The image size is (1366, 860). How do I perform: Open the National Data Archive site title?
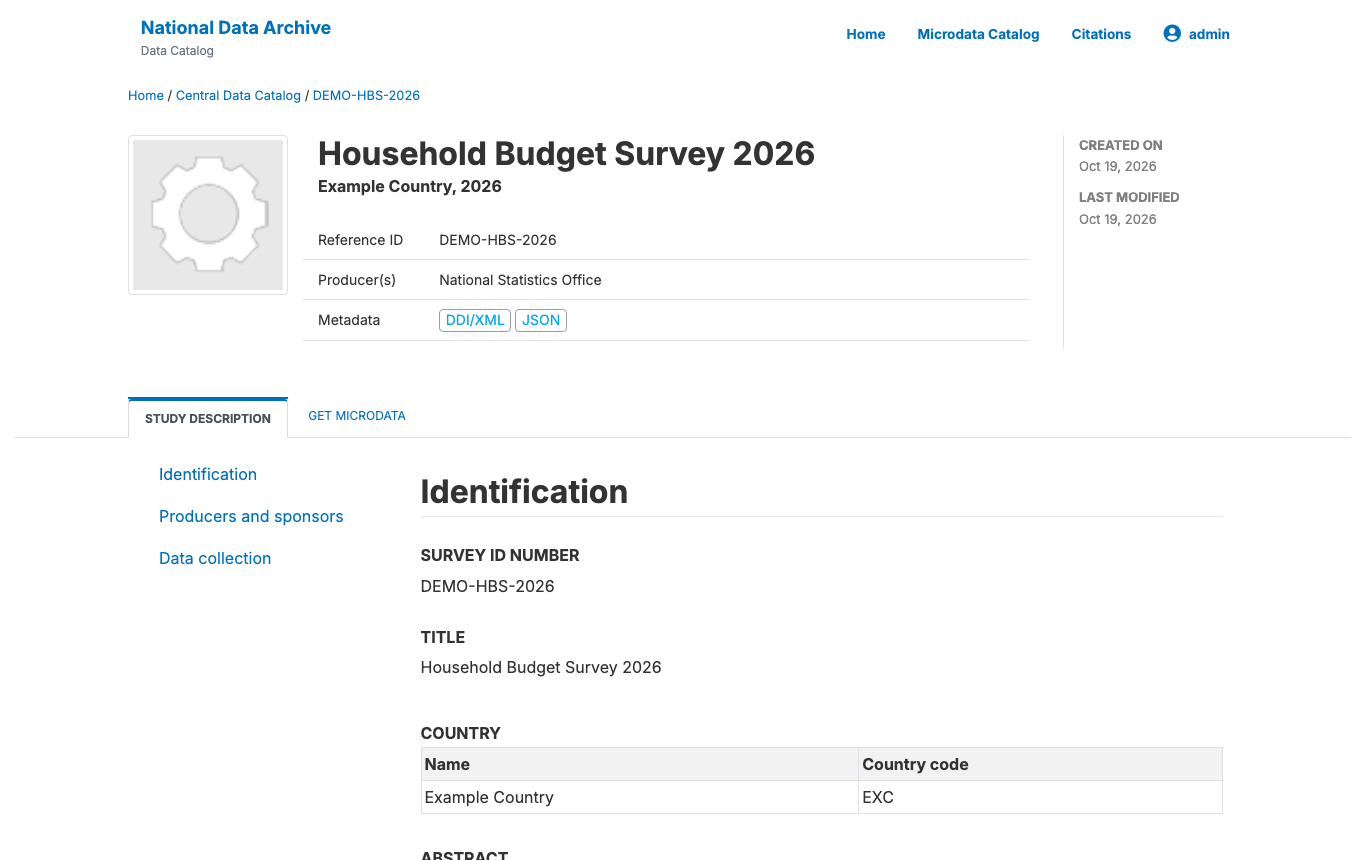(x=236, y=28)
